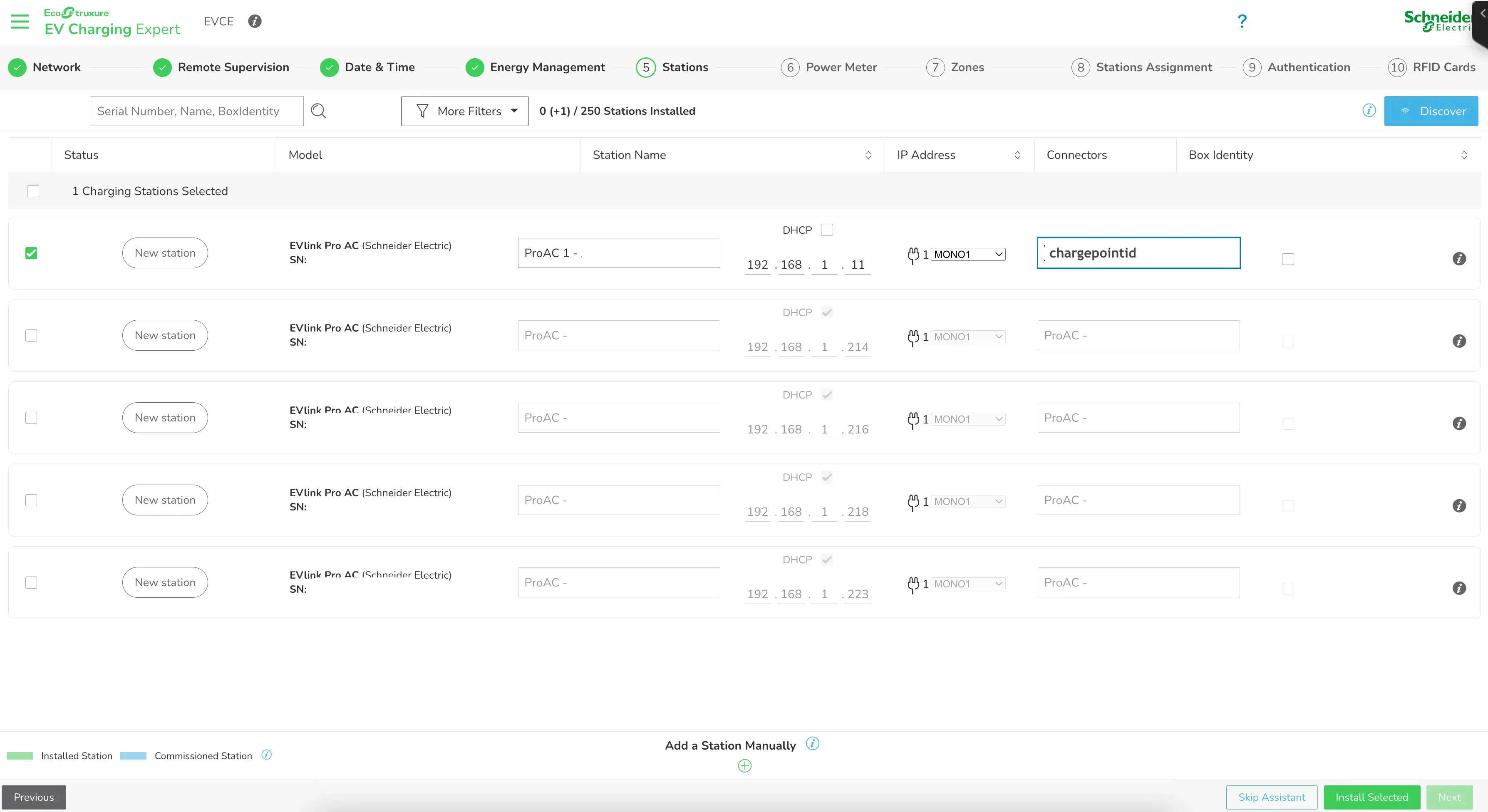Click Install Selected
1488x812 pixels.
click(1372, 797)
